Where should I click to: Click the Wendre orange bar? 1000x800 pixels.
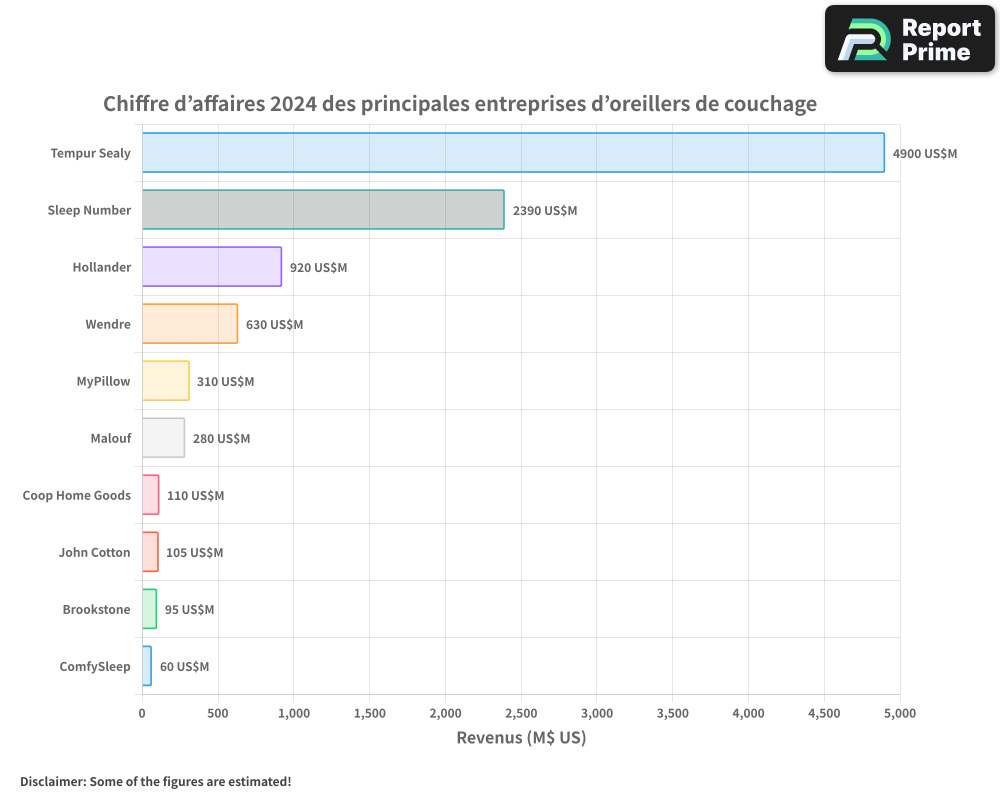189,324
